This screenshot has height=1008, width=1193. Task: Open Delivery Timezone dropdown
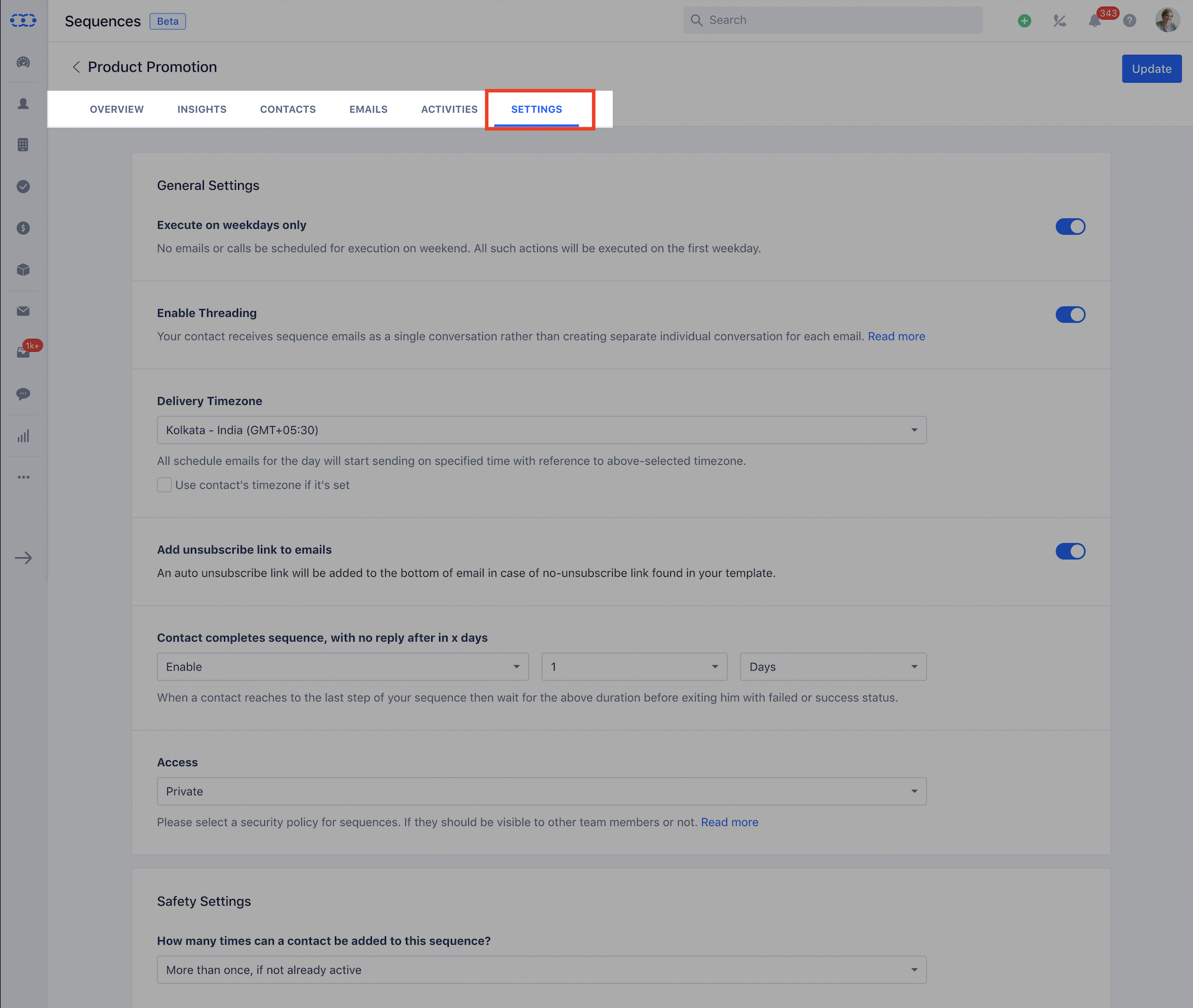click(542, 430)
